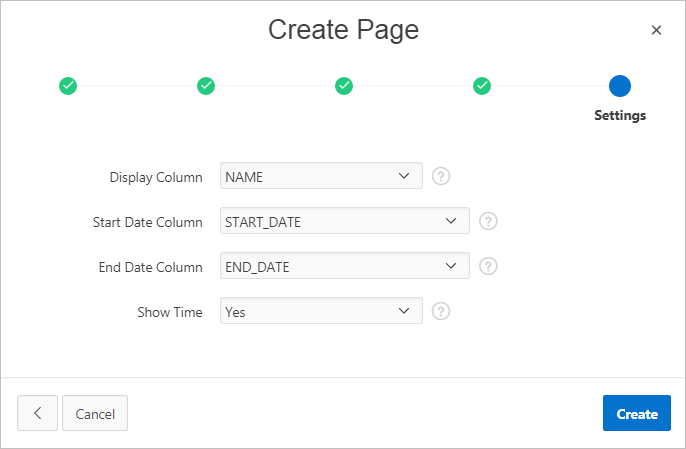686x449 pixels.
Task: Open the Start Date Column select list
Action: tap(344, 222)
